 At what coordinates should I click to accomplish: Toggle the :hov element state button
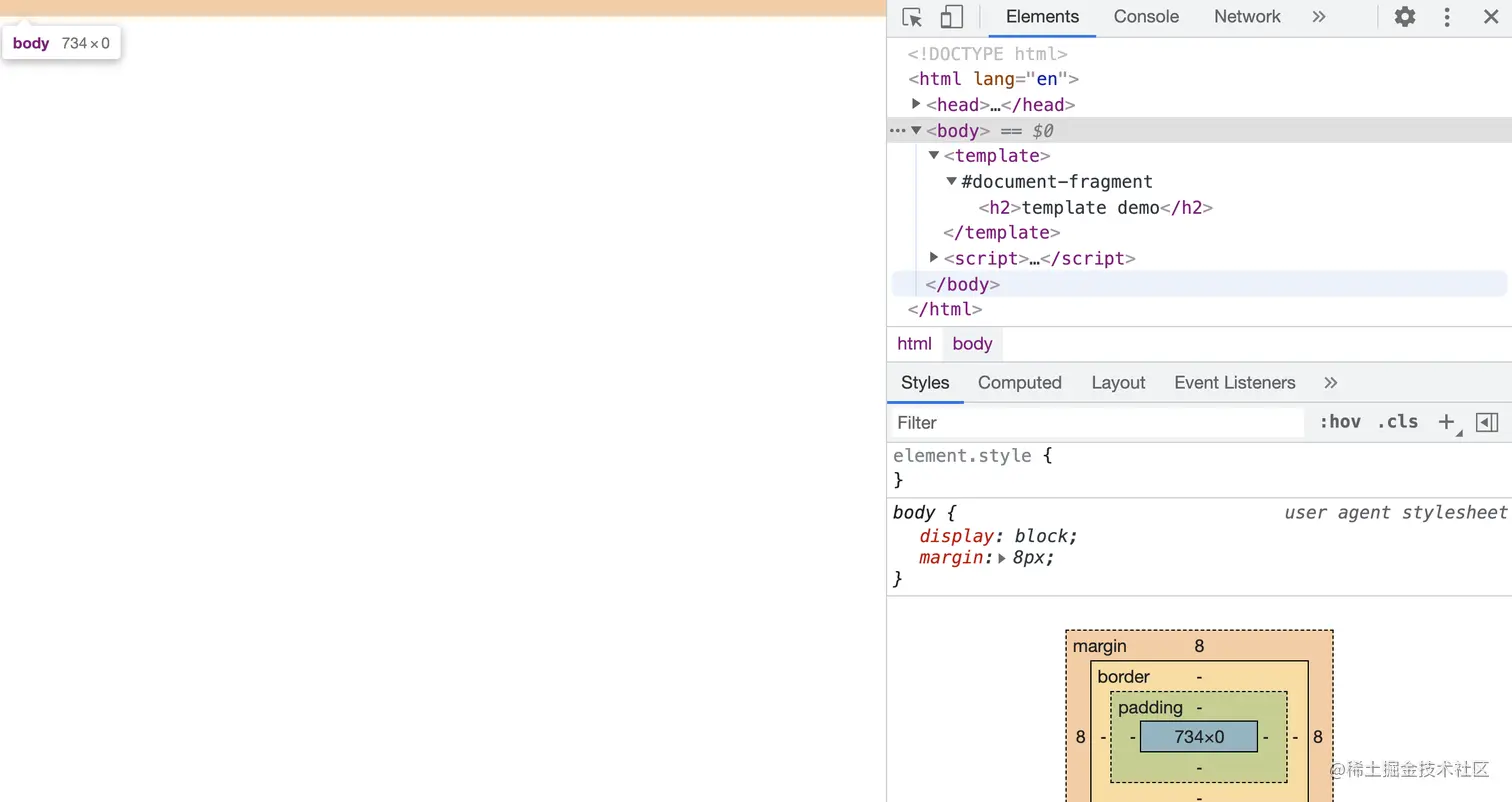point(1340,422)
